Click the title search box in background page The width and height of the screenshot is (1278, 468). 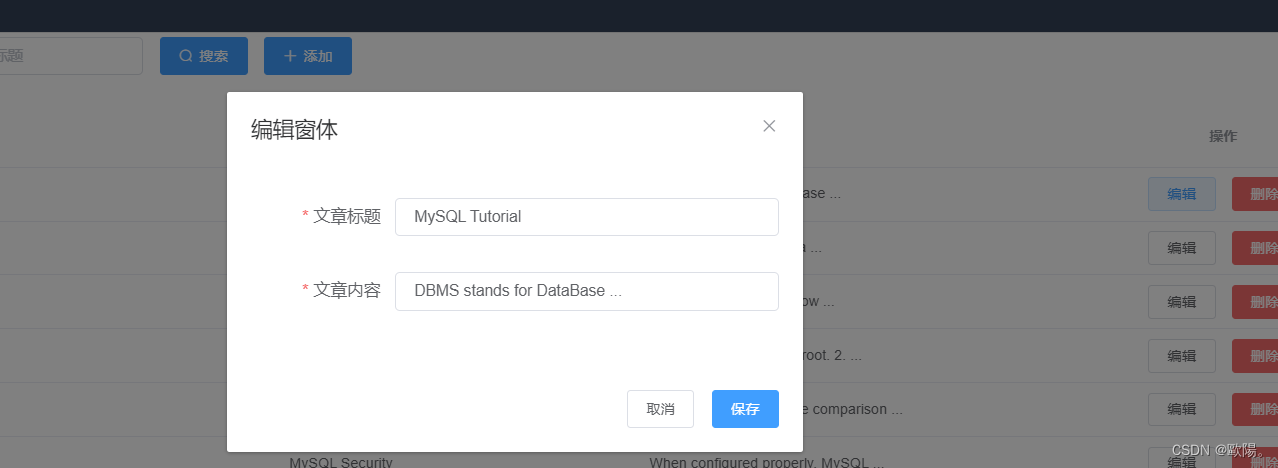[70, 56]
